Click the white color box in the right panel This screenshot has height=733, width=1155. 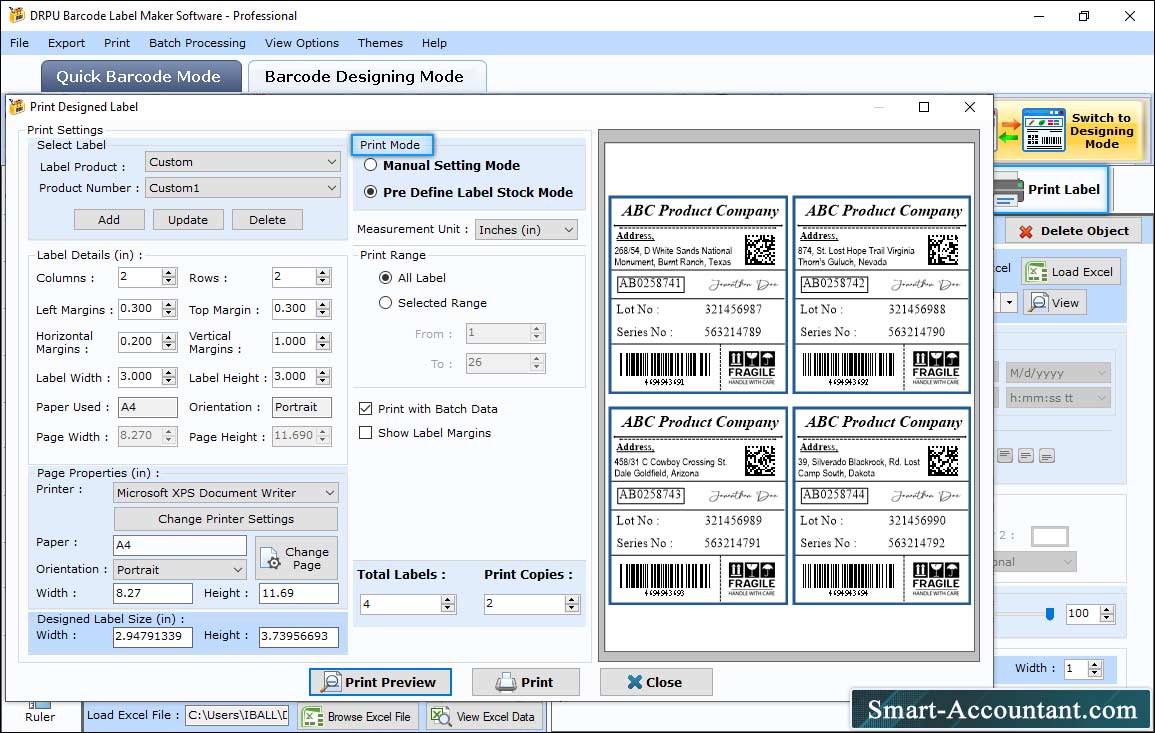click(1050, 536)
